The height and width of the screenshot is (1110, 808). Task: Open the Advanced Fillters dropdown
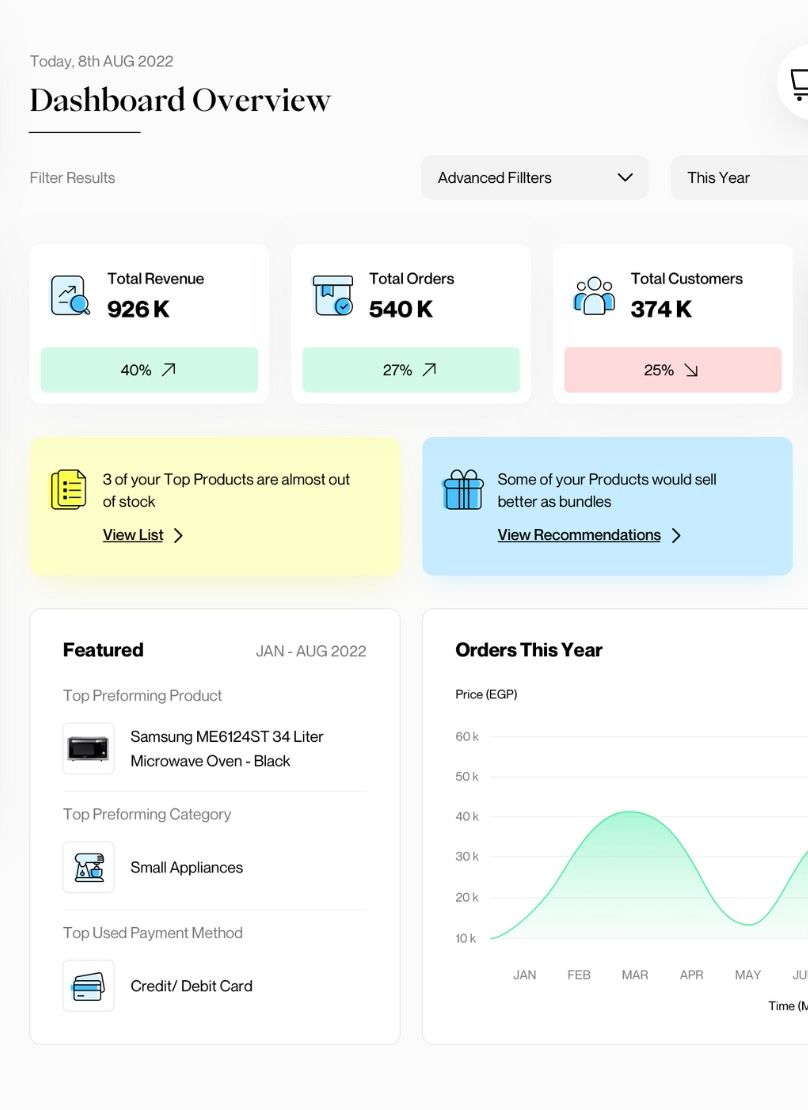(x=535, y=178)
